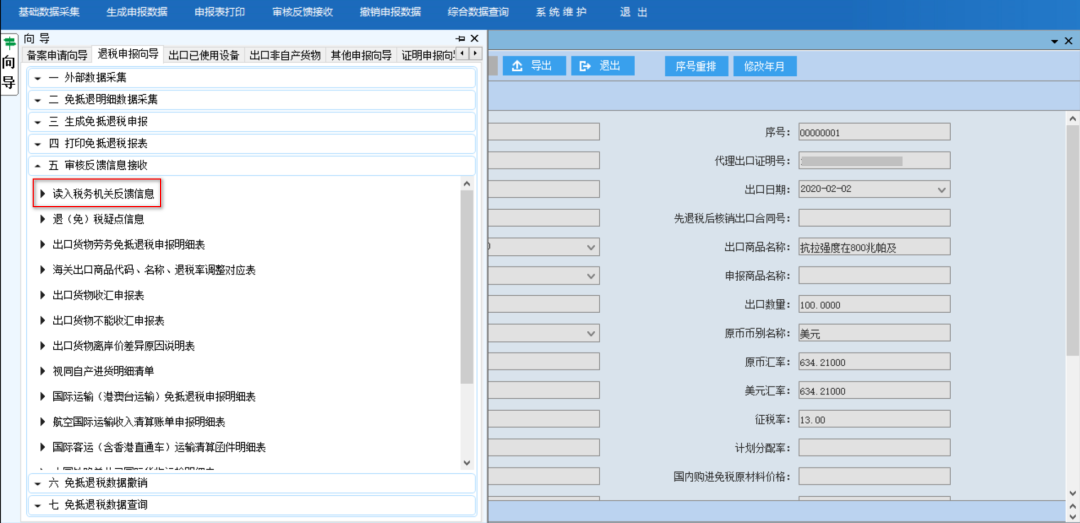Open the 出口日期 date dropdown

pos(941,189)
